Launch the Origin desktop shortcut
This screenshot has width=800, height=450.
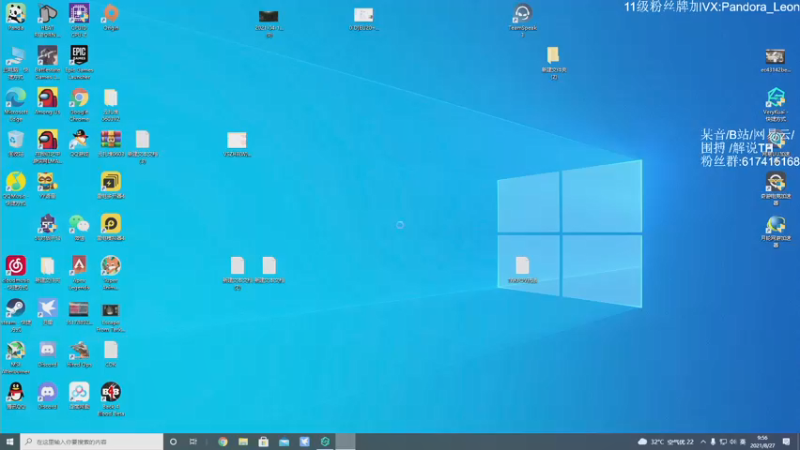[x=111, y=17]
